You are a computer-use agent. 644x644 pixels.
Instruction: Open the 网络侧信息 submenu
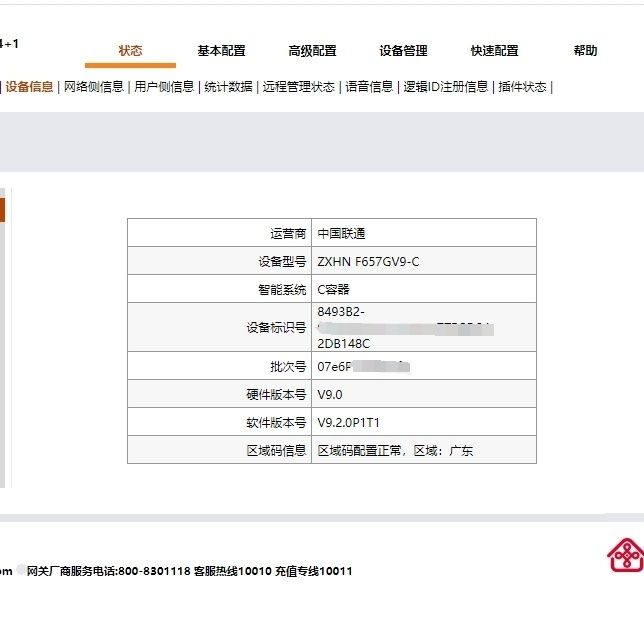click(x=94, y=87)
